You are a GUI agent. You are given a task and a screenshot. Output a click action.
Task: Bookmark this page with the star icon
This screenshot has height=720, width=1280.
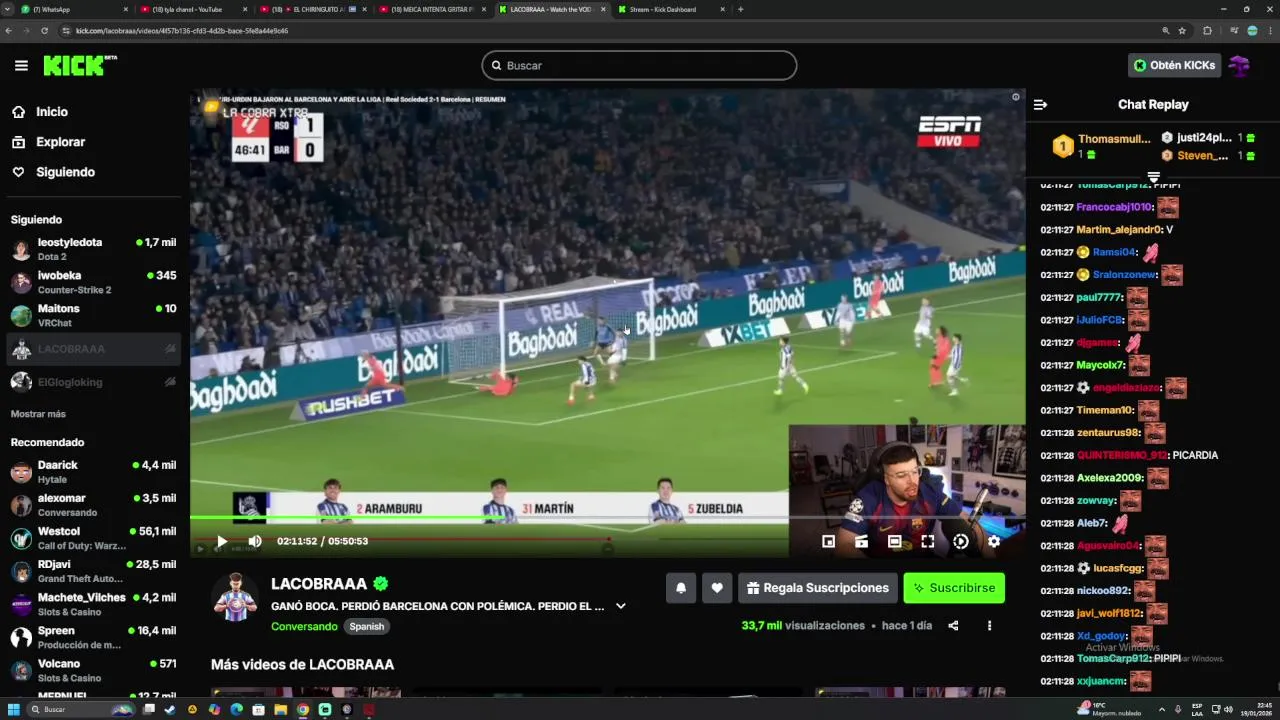coord(1182,31)
